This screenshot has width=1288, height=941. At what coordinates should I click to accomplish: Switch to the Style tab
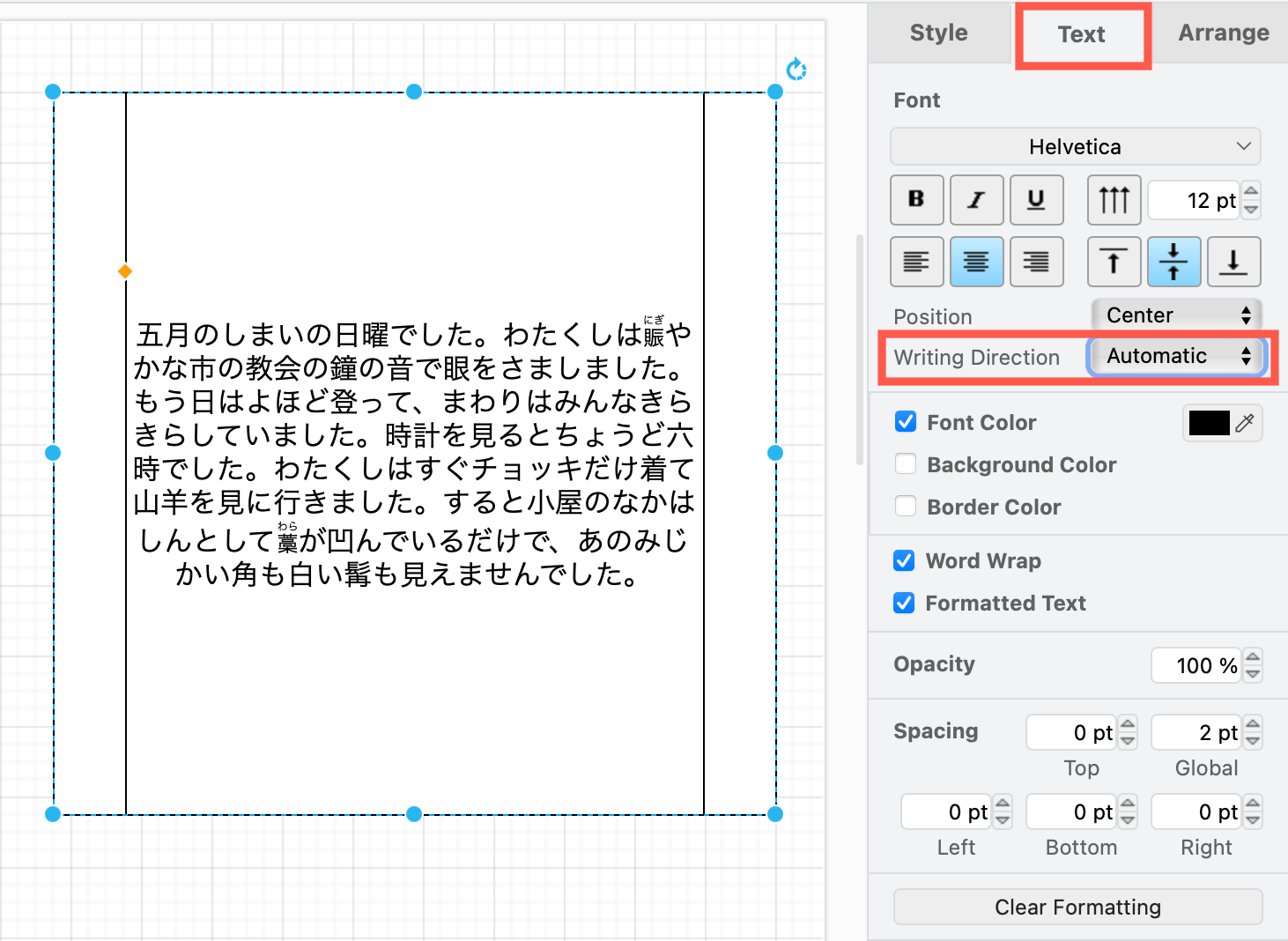937,33
